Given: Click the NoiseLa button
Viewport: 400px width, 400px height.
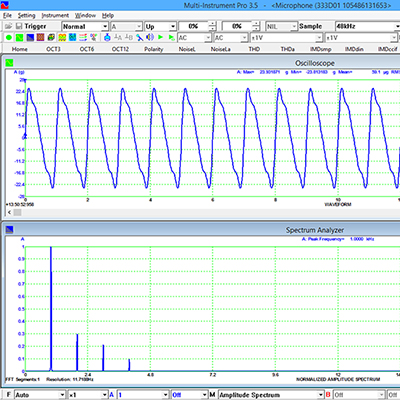Looking at the screenshot, I should (221, 49).
